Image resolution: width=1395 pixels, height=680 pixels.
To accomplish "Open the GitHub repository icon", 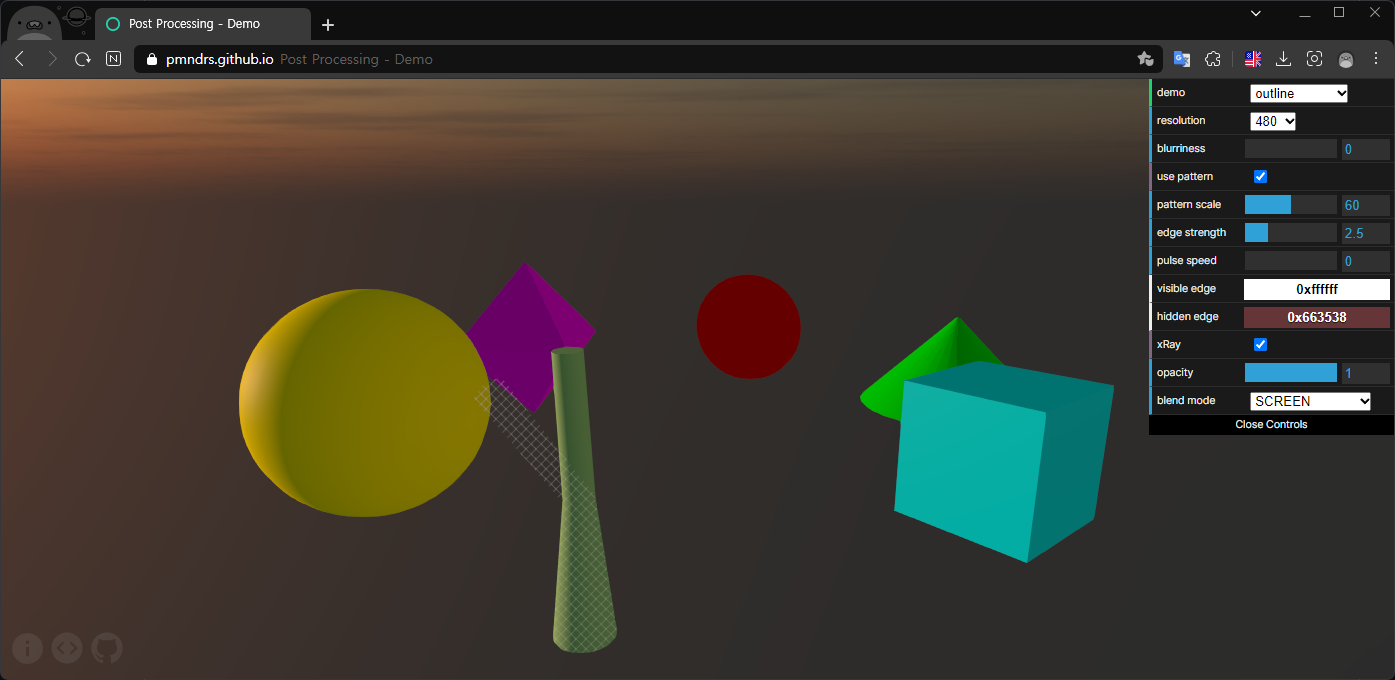I will point(107,648).
